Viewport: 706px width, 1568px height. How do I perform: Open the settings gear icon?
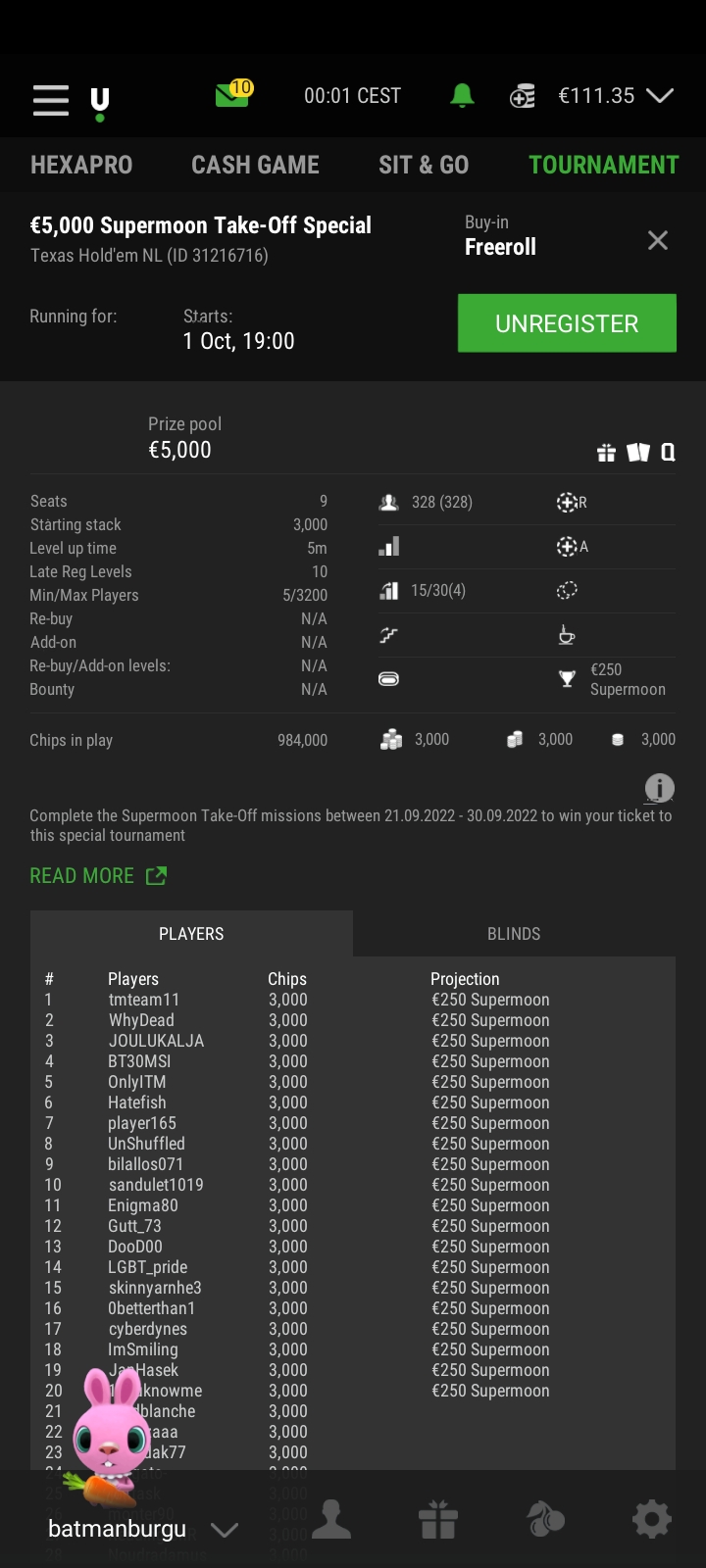click(x=652, y=1519)
